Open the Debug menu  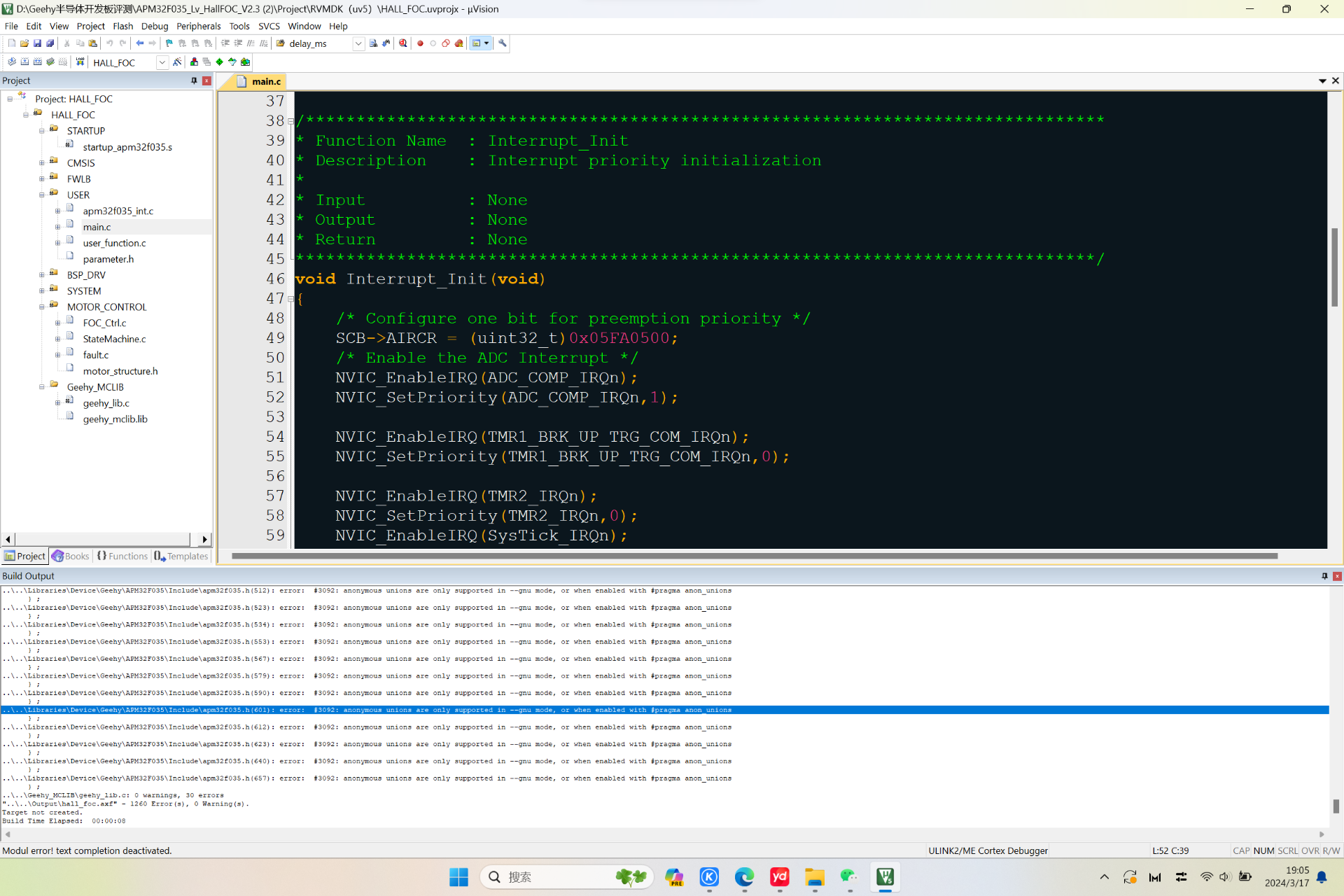point(155,26)
